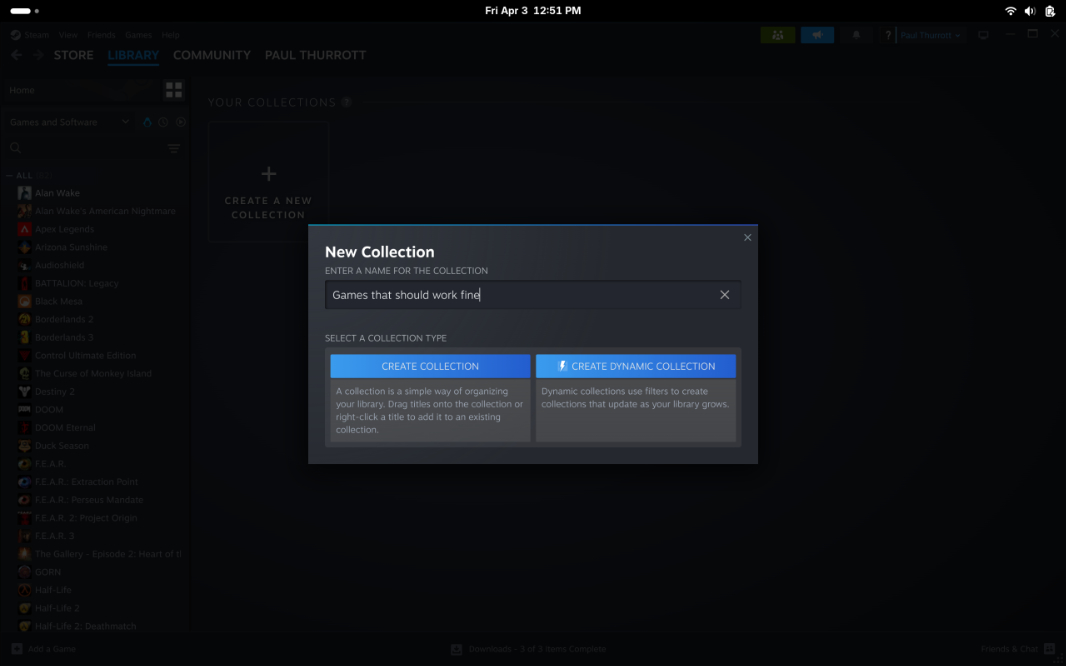Click the announcements megaphone icon
1066x666 pixels.
click(x=817, y=35)
